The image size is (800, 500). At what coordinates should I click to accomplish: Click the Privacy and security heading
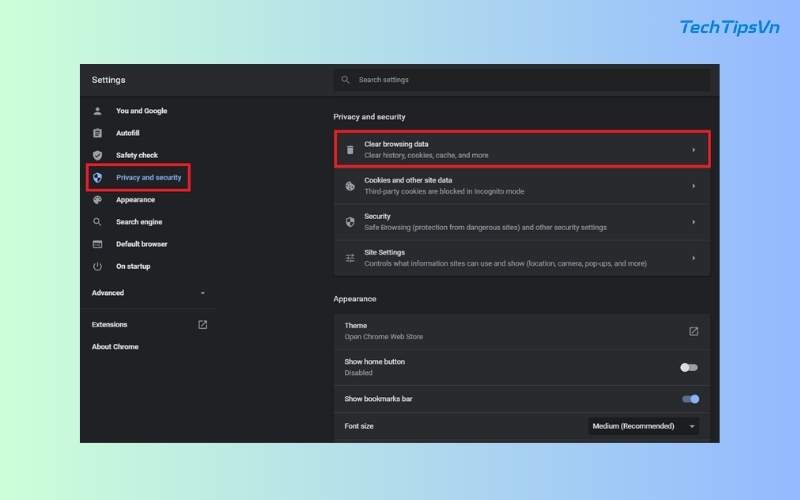click(x=369, y=117)
